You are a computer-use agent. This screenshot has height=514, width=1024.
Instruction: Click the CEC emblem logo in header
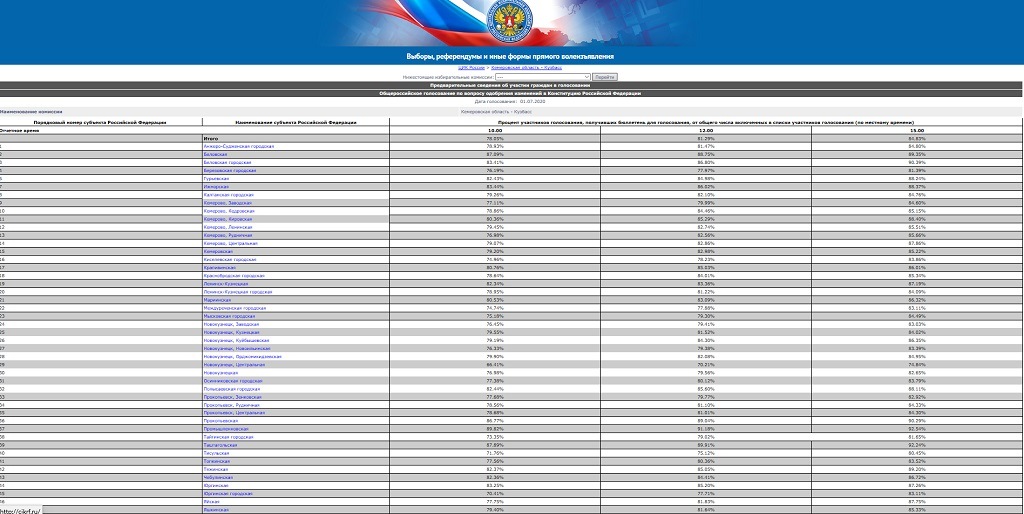[511, 21]
